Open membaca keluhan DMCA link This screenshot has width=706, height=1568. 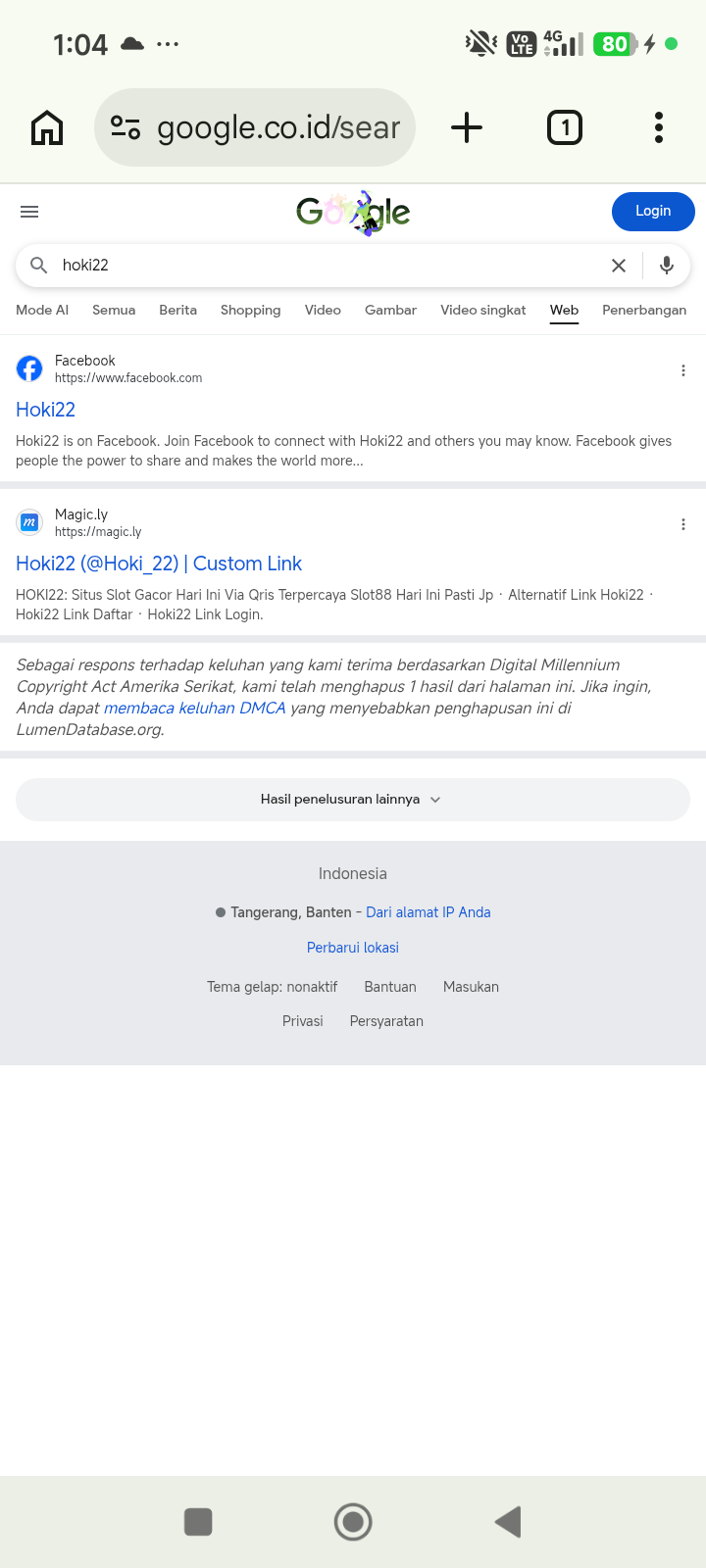pos(195,708)
